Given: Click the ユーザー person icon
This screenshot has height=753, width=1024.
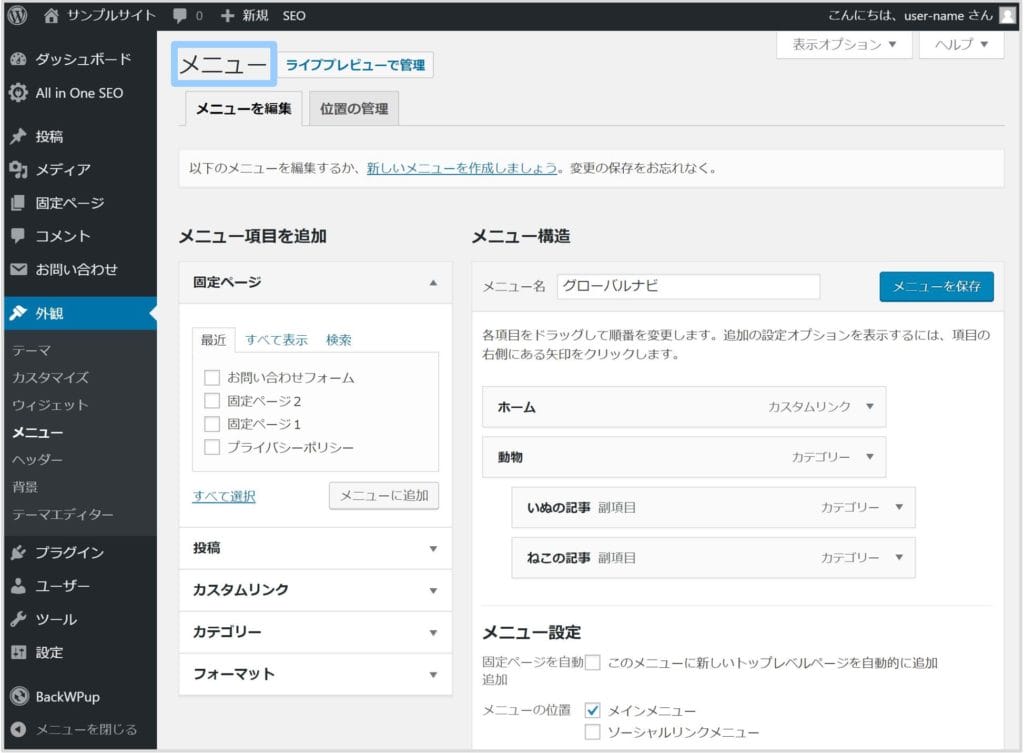Looking at the screenshot, I should click(18, 586).
